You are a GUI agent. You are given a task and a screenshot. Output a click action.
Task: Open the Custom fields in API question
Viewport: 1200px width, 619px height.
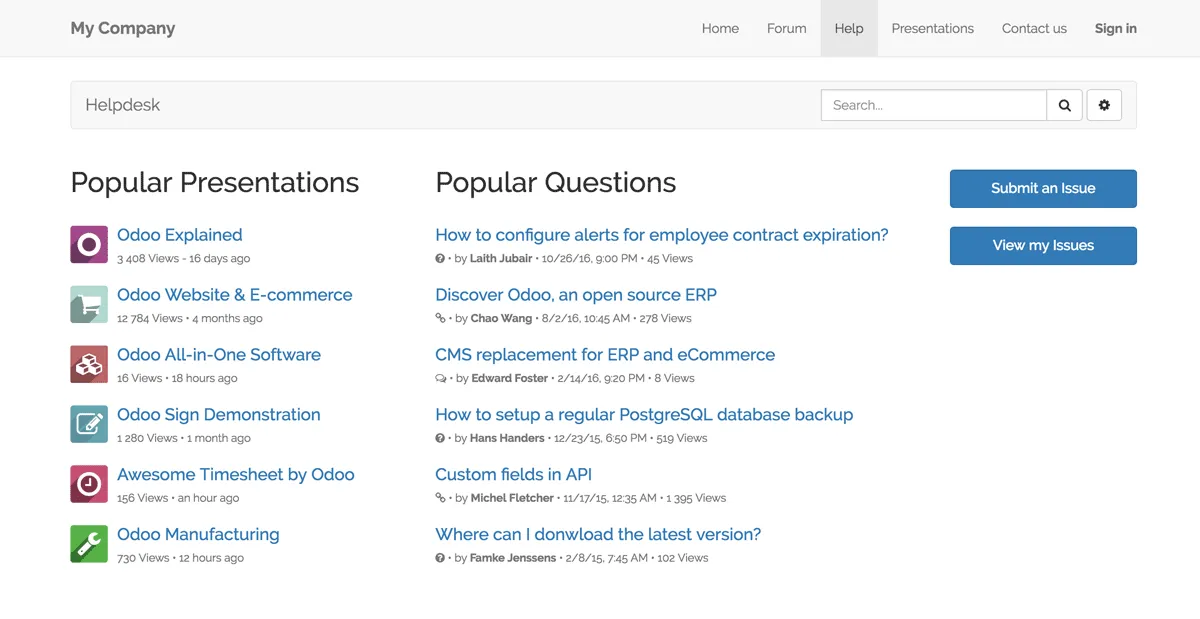[513, 474]
